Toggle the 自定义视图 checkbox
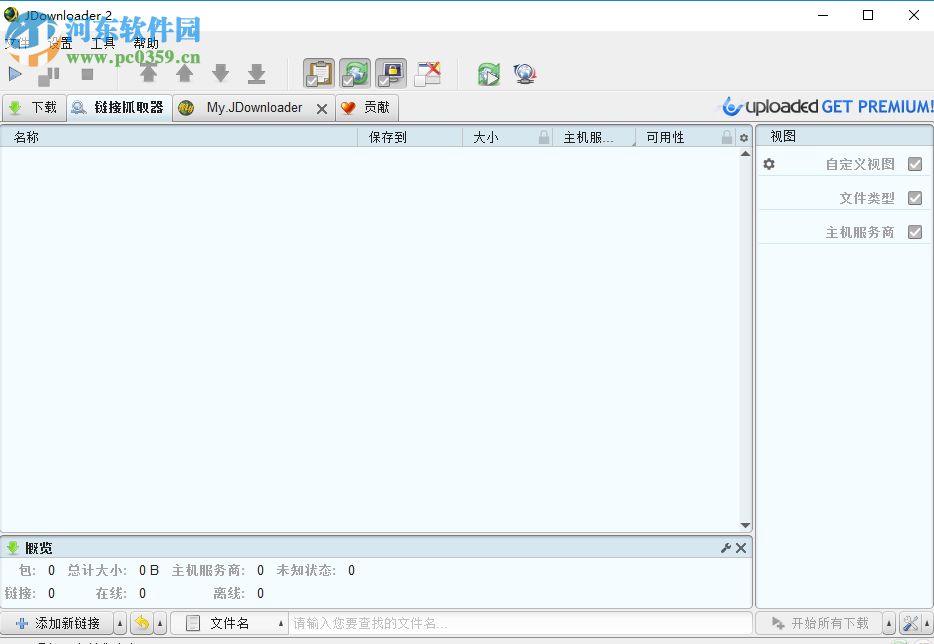The height and width of the screenshot is (644, 934). pyautogui.click(x=915, y=163)
